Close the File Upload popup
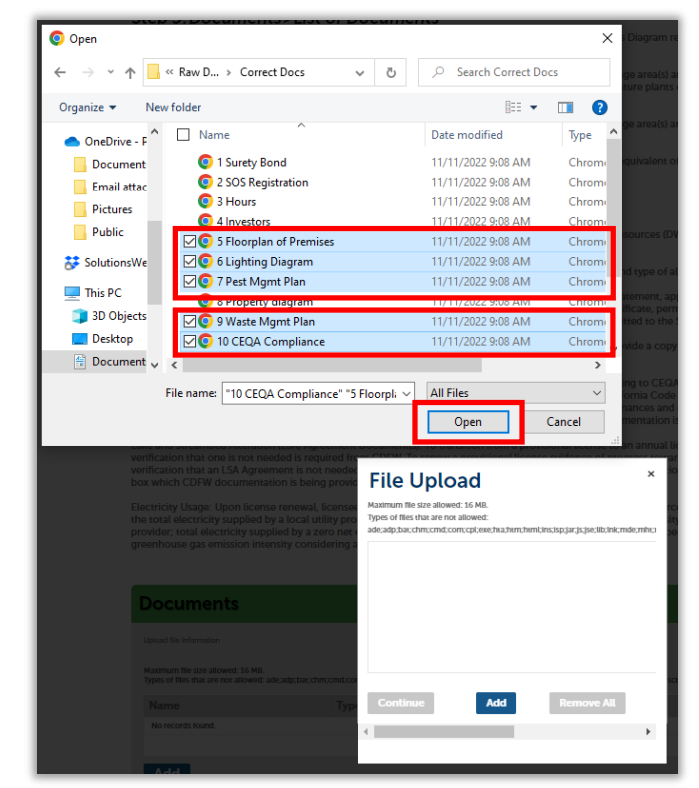 tap(651, 474)
